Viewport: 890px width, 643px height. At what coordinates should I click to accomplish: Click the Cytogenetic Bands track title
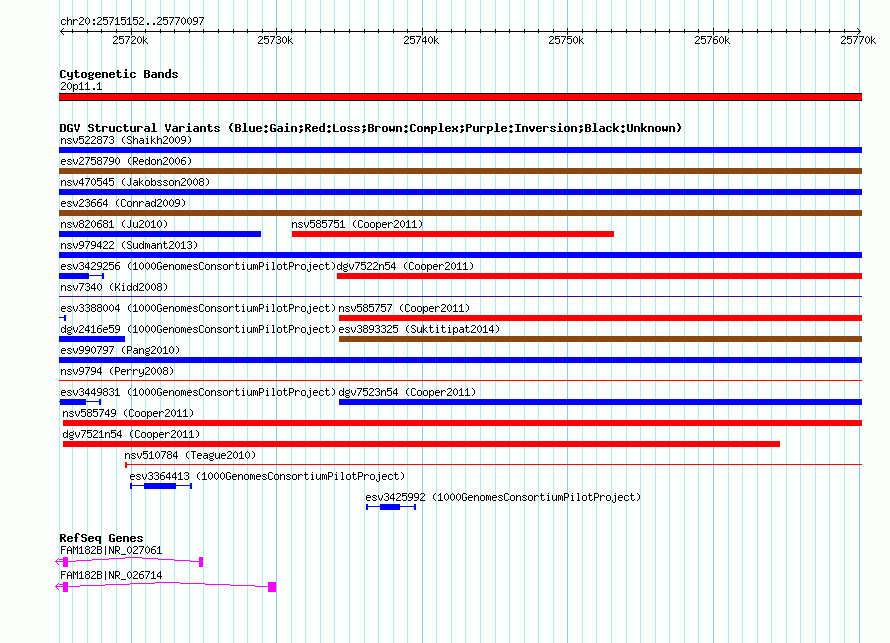coord(119,74)
